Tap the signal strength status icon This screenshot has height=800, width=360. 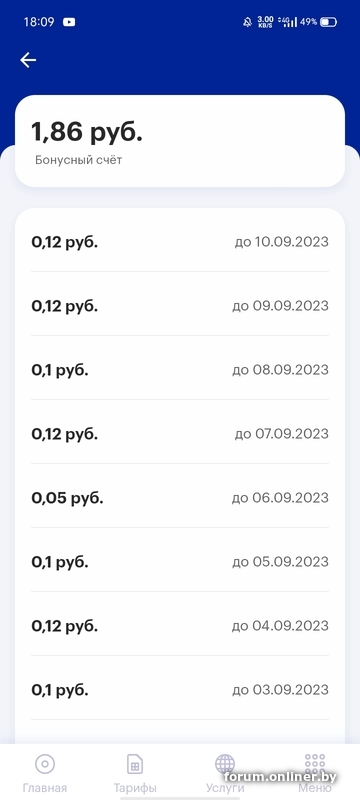coord(288,22)
